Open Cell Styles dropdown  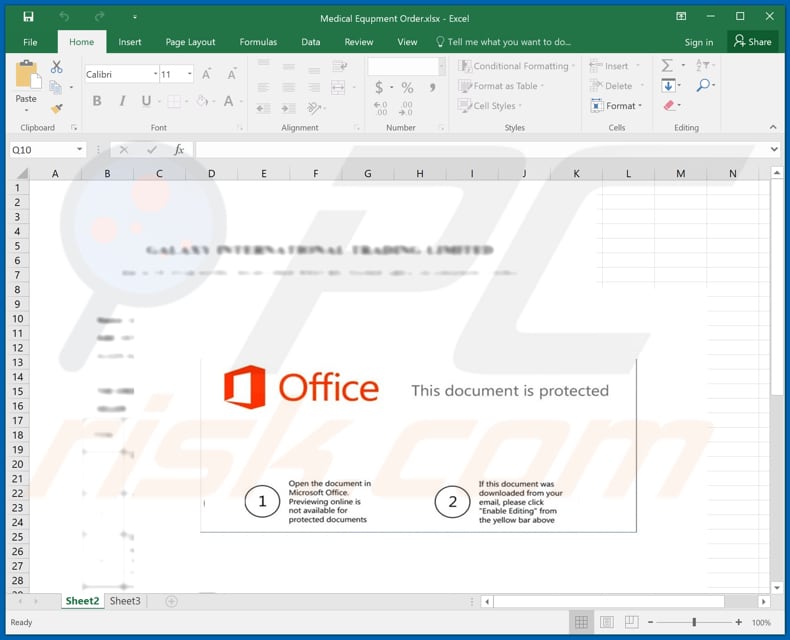tap(490, 106)
